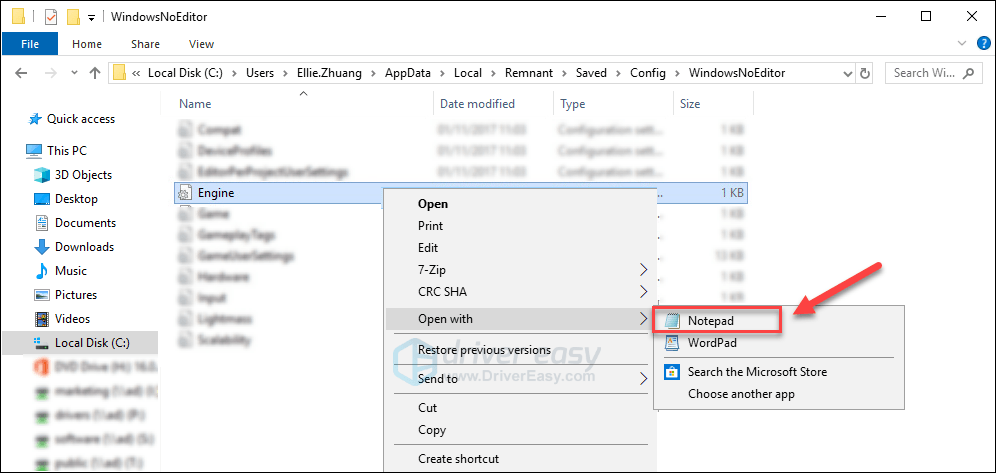Click the Properties quick access icon
996x473 pixels.
pyautogui.click(x=51, y=17)
